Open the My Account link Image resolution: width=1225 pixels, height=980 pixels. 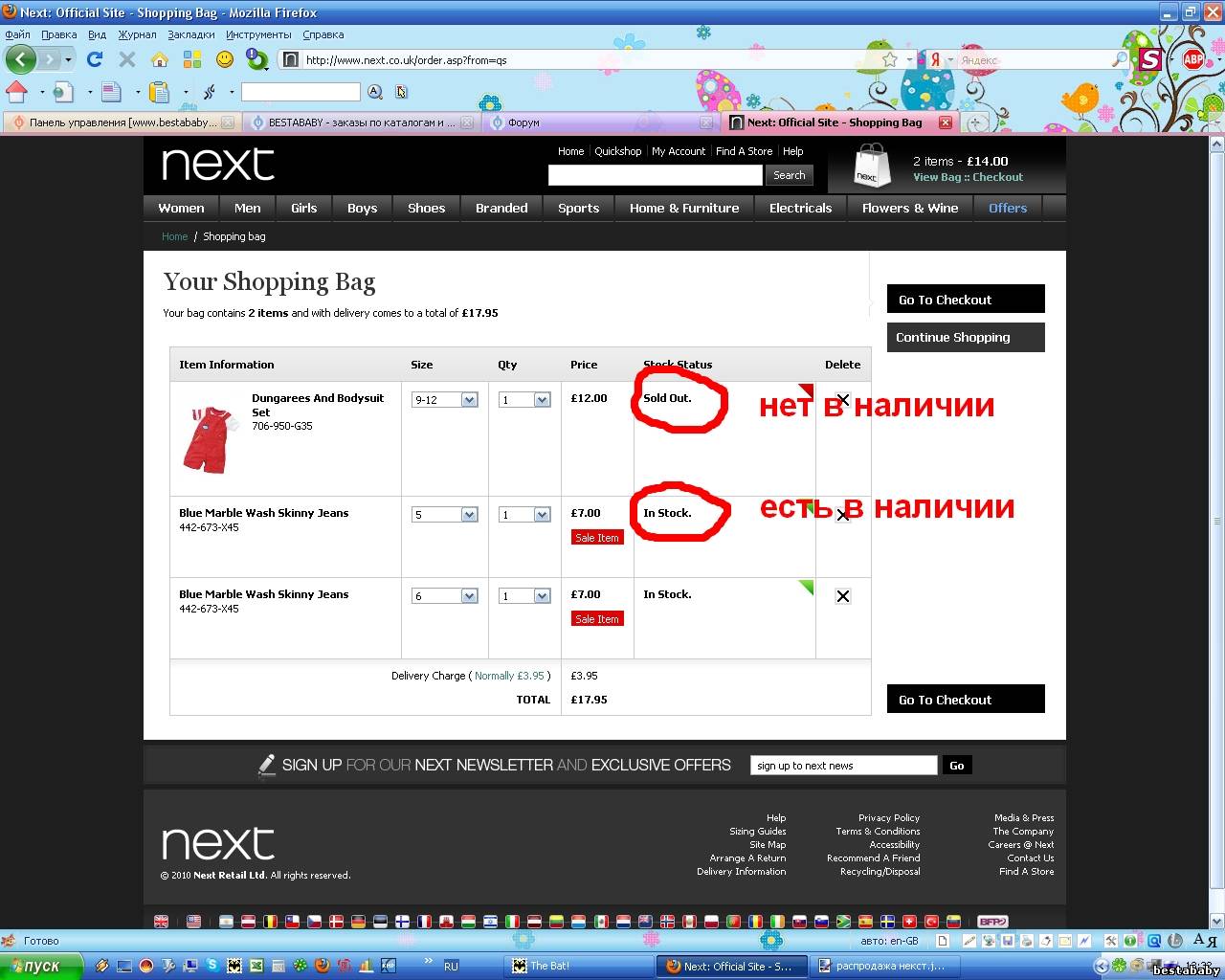(679, 151)
